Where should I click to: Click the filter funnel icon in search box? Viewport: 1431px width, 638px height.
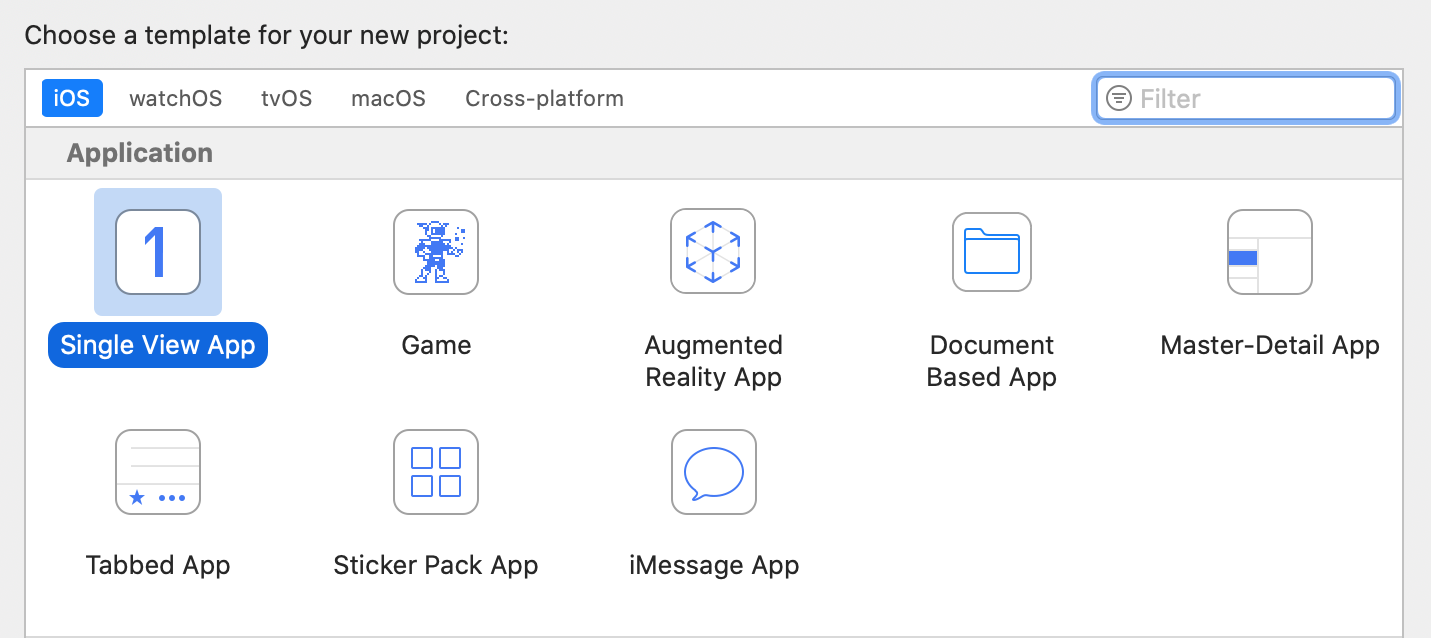coord(1120,98)
